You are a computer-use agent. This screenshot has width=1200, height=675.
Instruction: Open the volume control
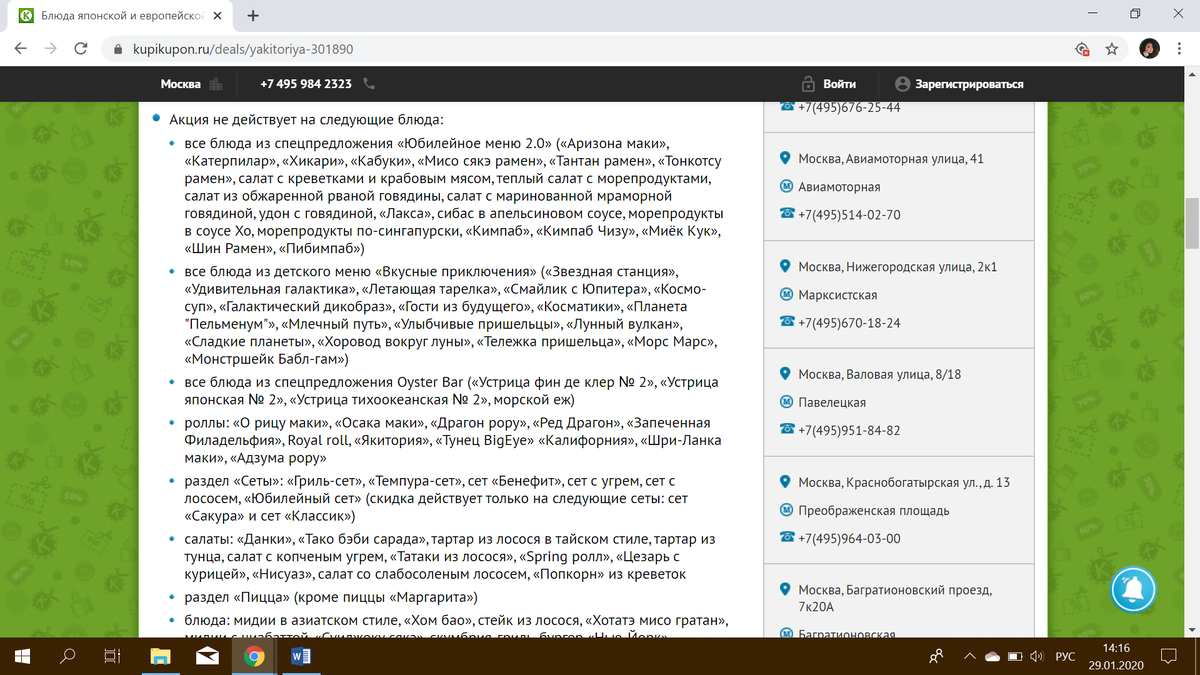(x=1038, y=657)
